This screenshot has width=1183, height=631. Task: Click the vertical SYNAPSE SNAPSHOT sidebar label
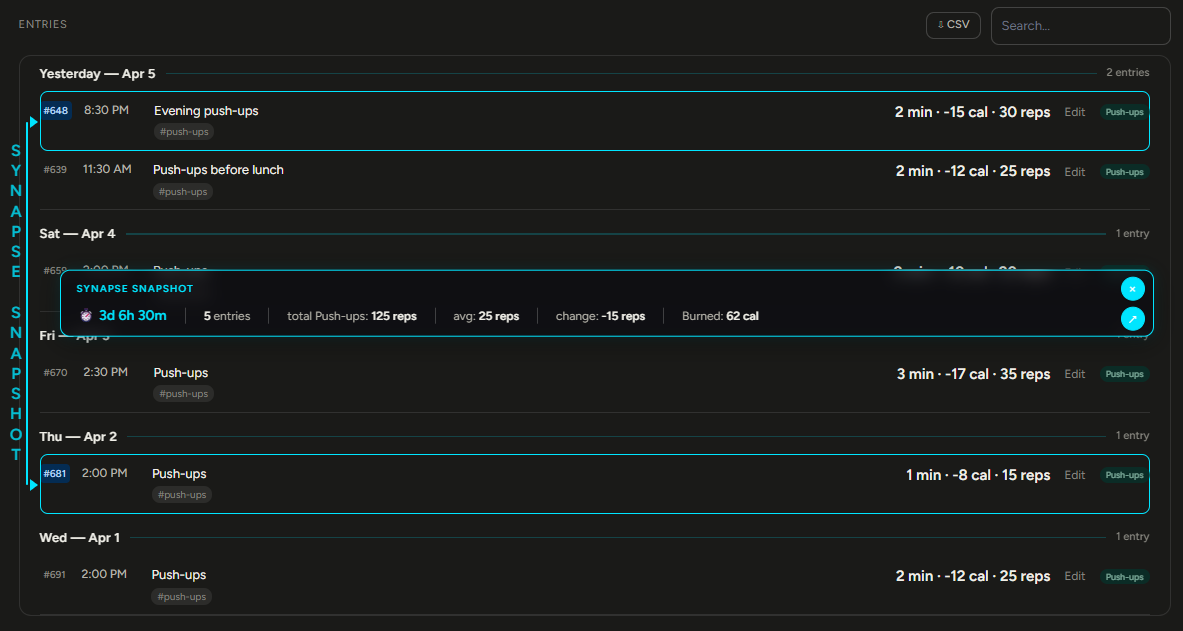click(15, 300)
